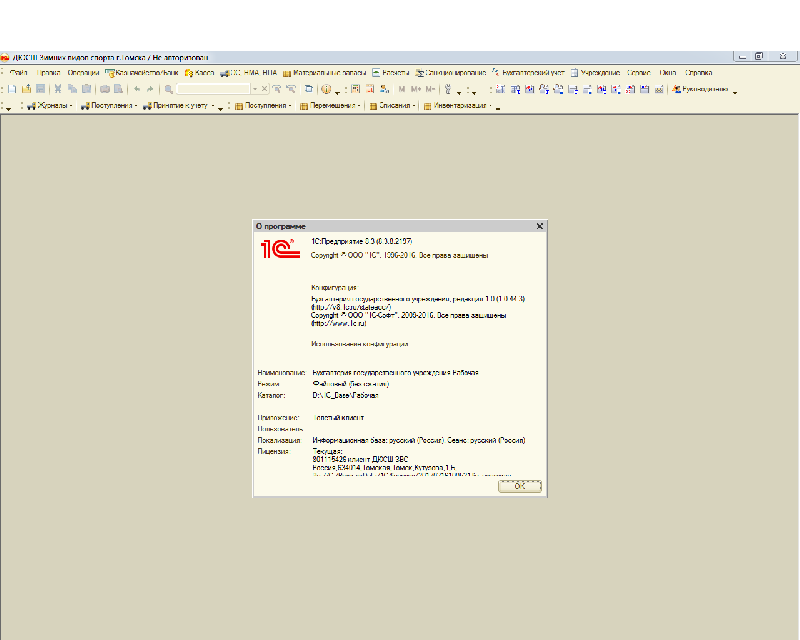Viewport: 800px width, 640px height.
Task: Minimize the main 1C window
Action: point(742,57)
